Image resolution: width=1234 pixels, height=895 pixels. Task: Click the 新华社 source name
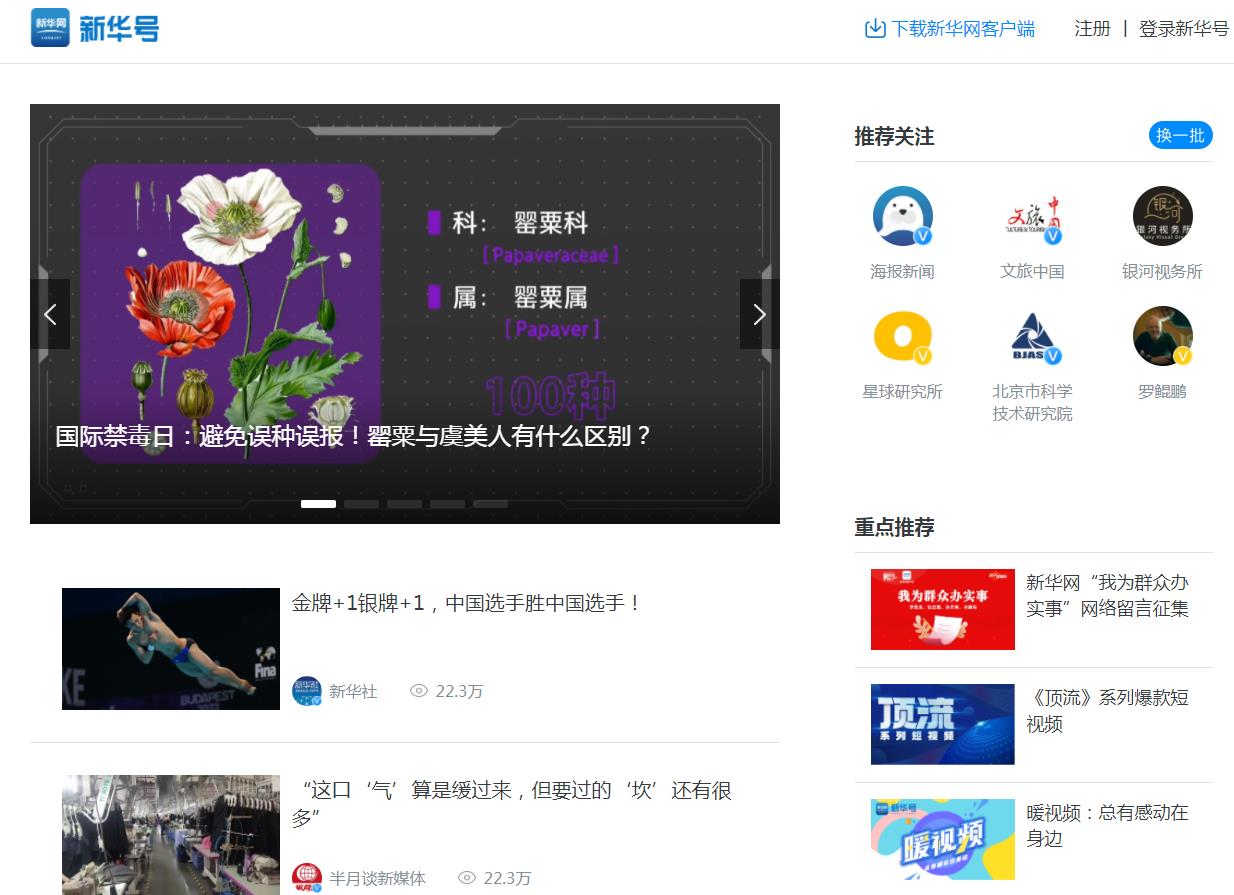click(353, 691)
